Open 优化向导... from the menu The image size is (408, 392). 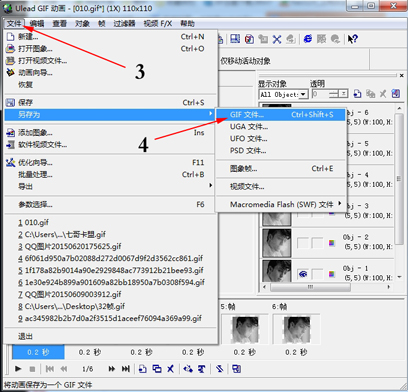click(x=111, y=163)
